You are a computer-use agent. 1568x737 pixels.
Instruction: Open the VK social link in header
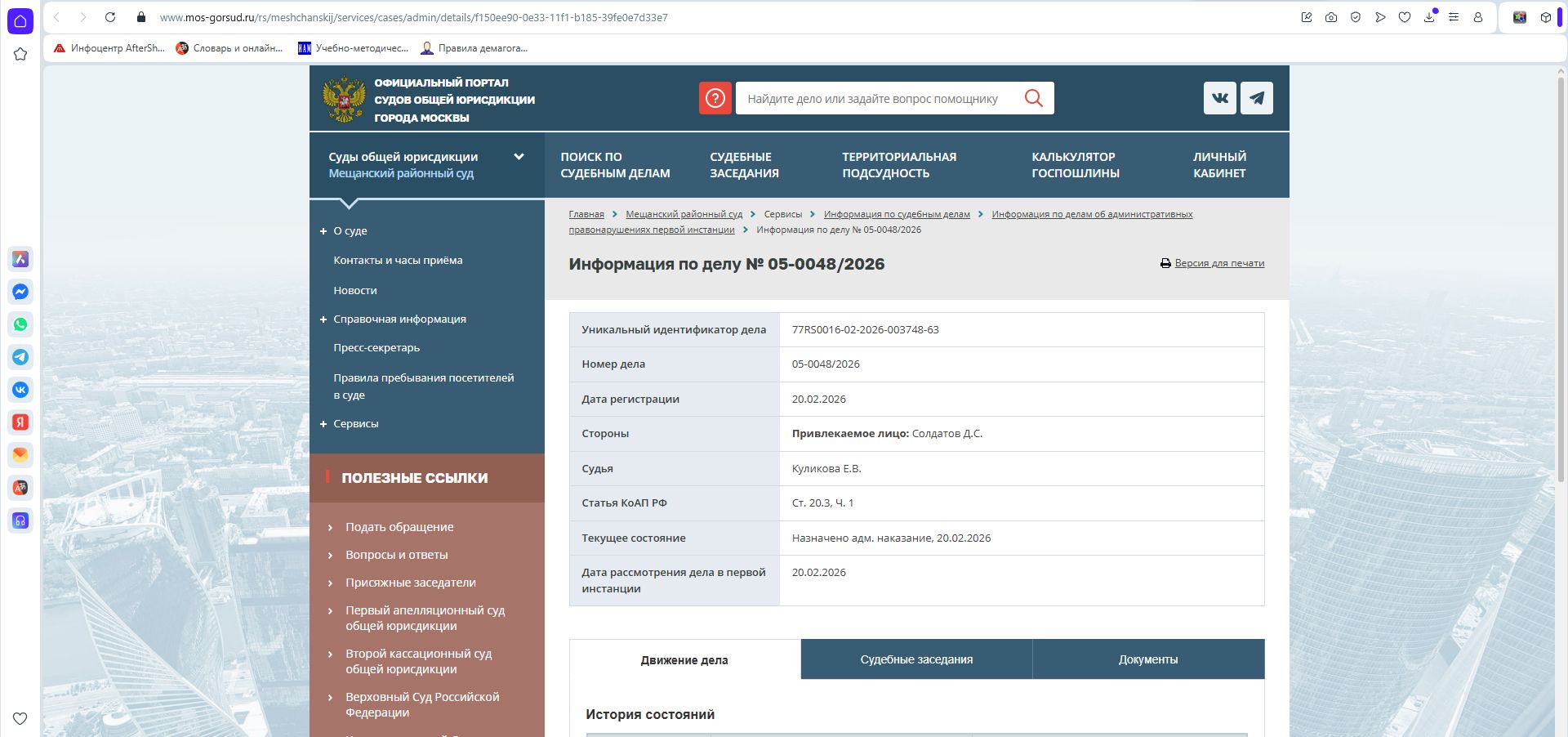(x=1219, y=98)
